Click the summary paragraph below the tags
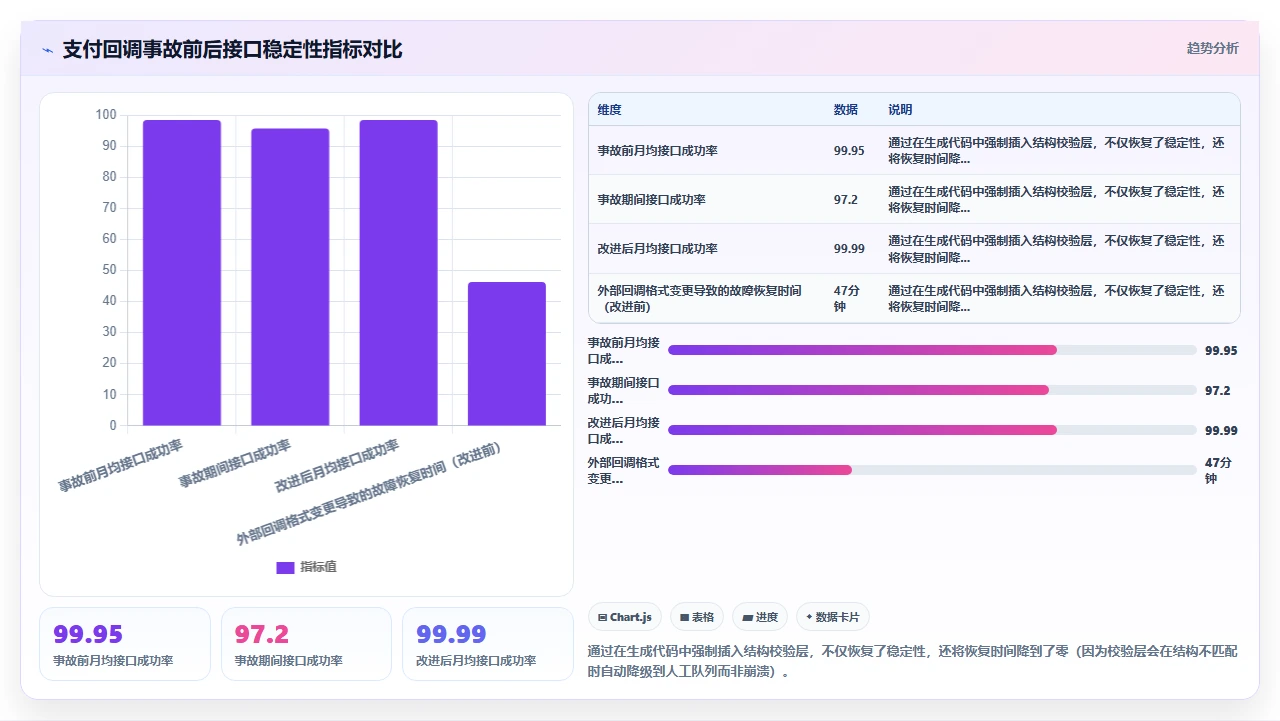The height and width of the screenshot is (721, 1280). click(913, 662)
